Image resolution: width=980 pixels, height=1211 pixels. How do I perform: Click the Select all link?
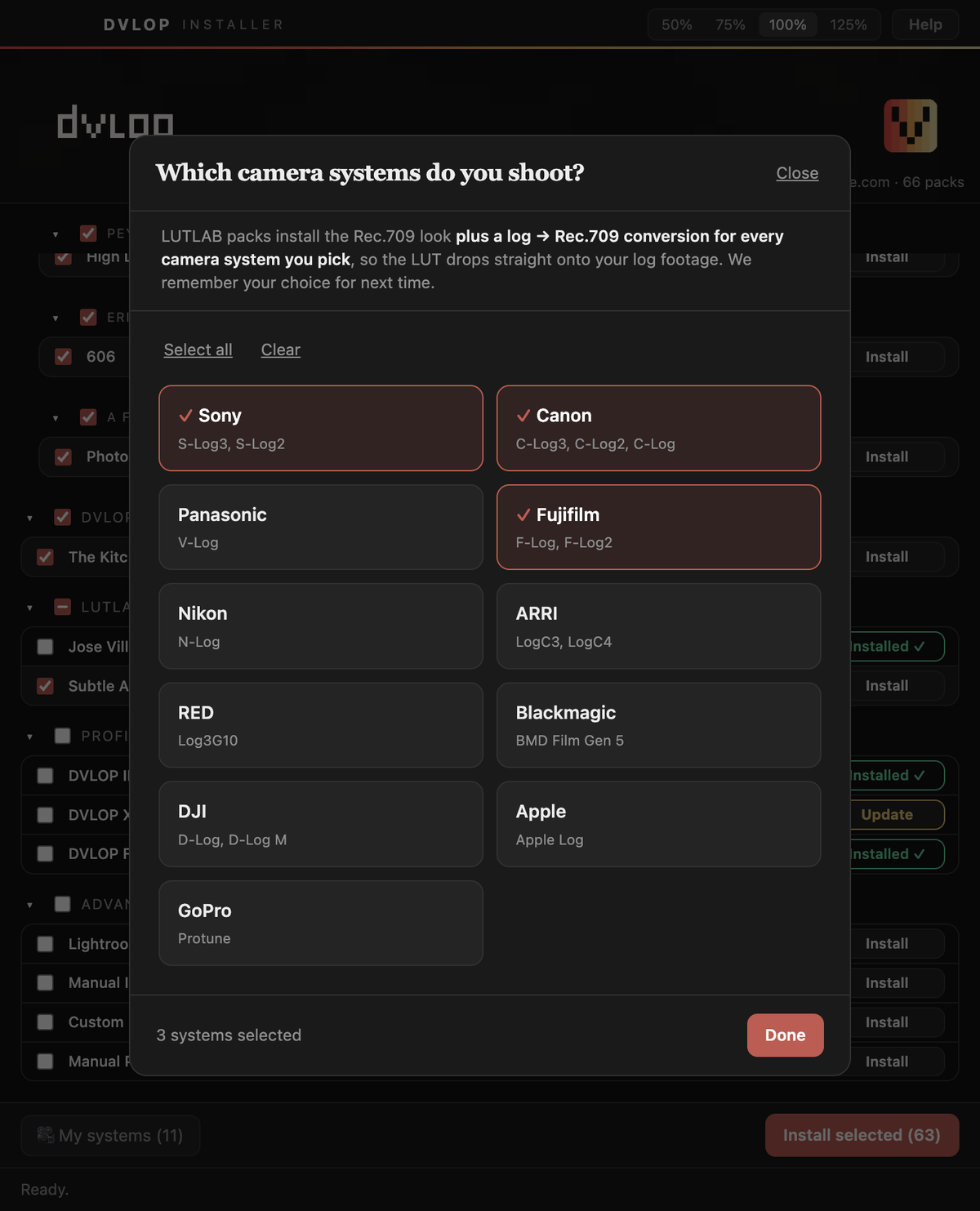tap(198, 349)
